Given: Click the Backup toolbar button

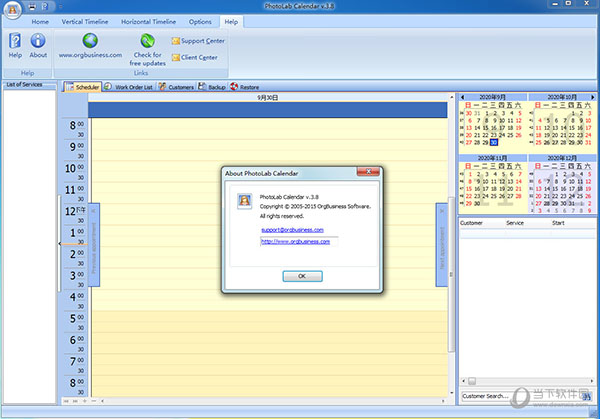Looking at the screenshot, I should point(212,87).
